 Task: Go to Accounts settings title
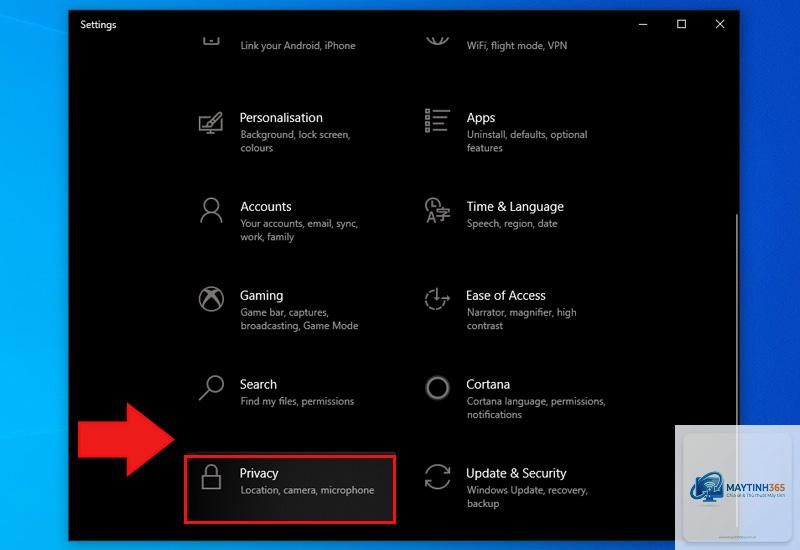[x=266, y=207]
